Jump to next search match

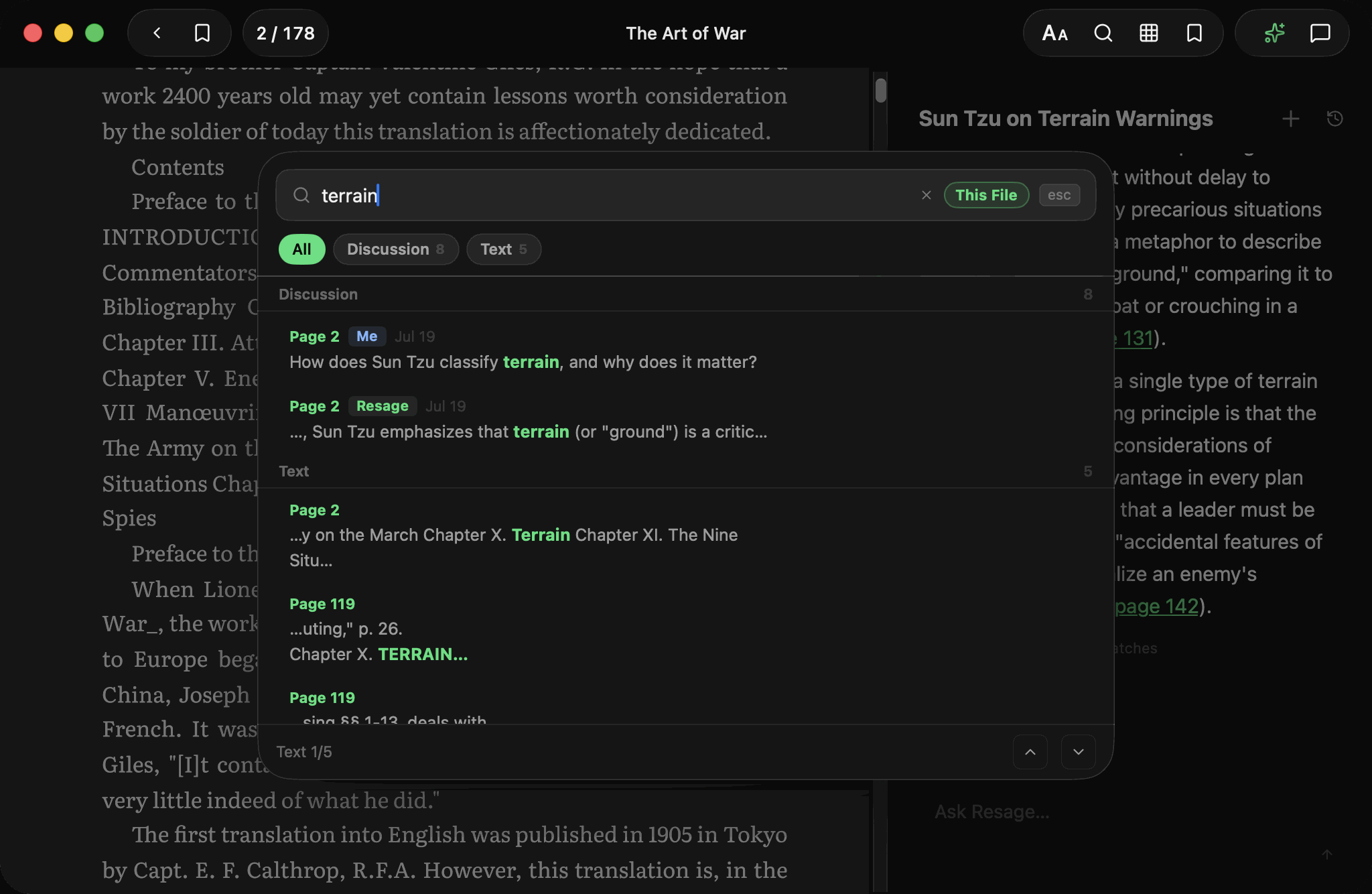[x=1079, y=752]
